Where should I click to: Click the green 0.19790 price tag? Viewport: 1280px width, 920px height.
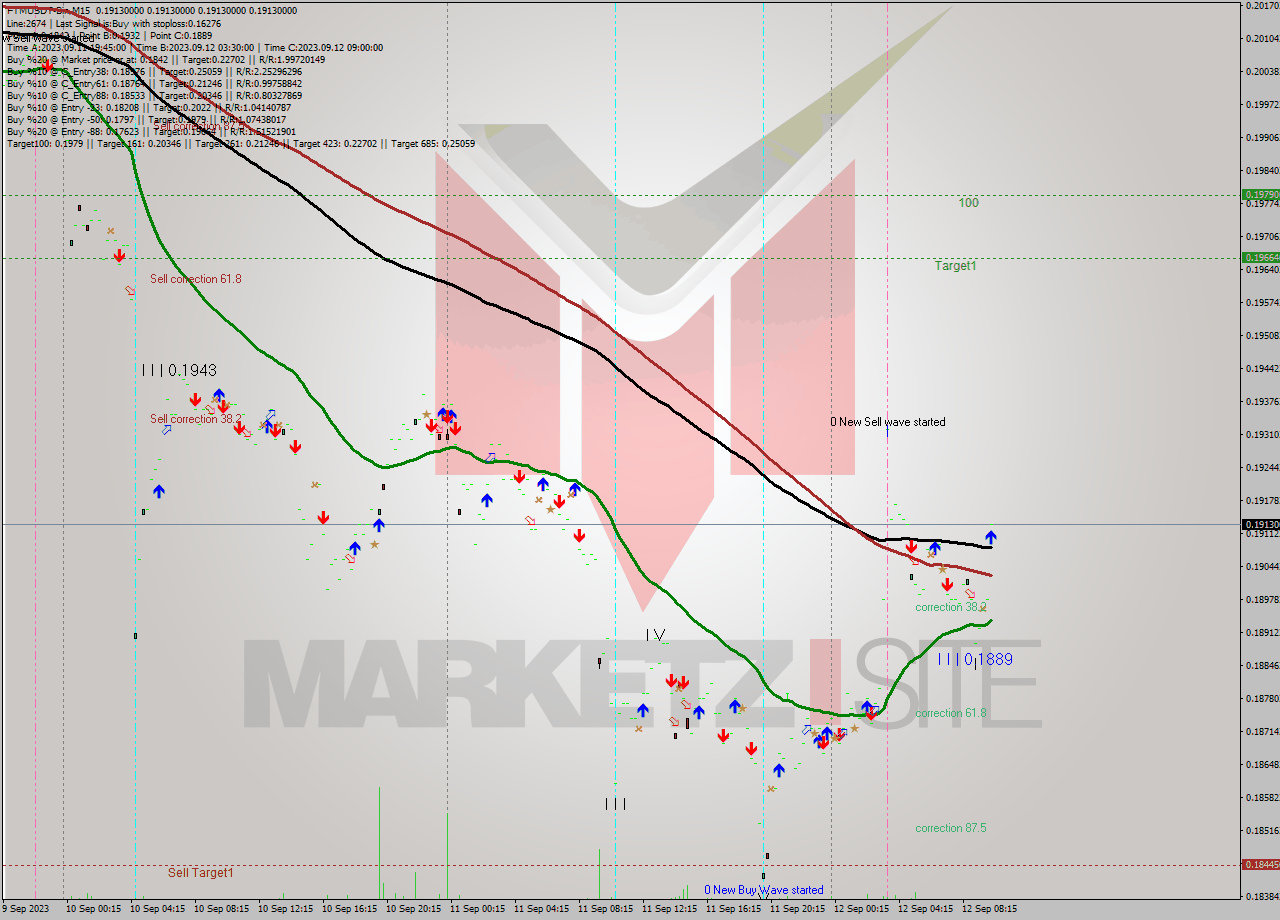(x=1260, y=195)
